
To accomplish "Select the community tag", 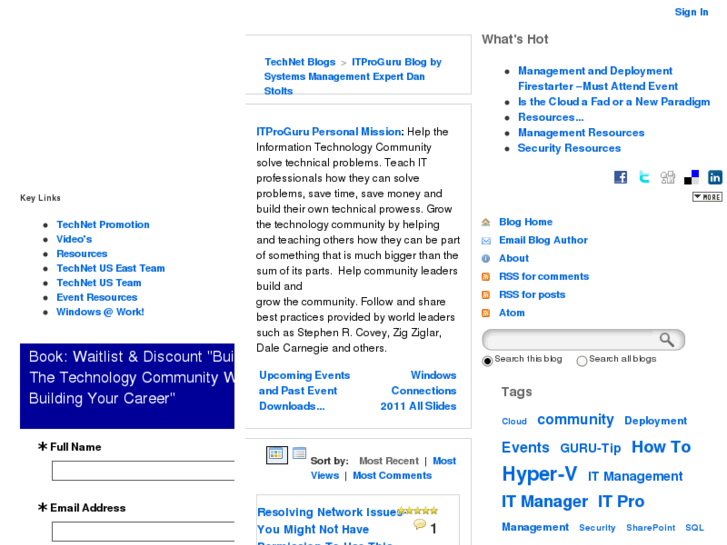I will 575,419.
